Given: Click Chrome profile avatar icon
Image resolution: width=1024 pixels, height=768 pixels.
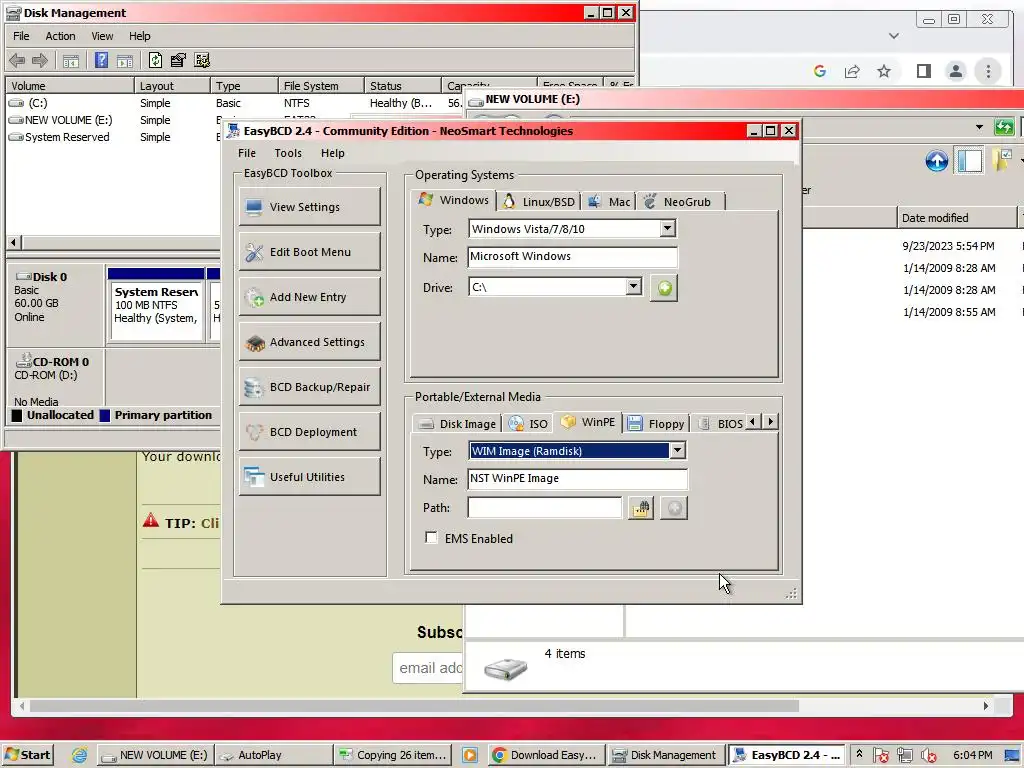Looking at the screenshot, I should point(955,71).
